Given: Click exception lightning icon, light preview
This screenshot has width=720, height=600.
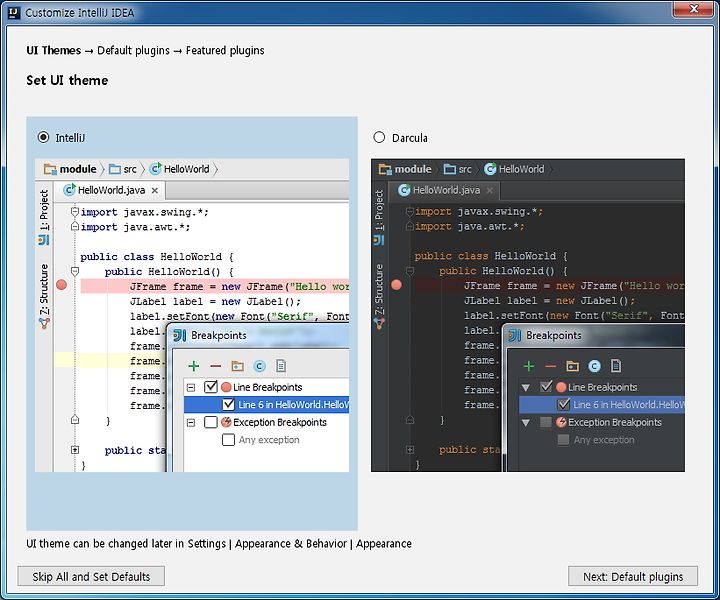Looking at the screenshot, I should tap(226, 422).
